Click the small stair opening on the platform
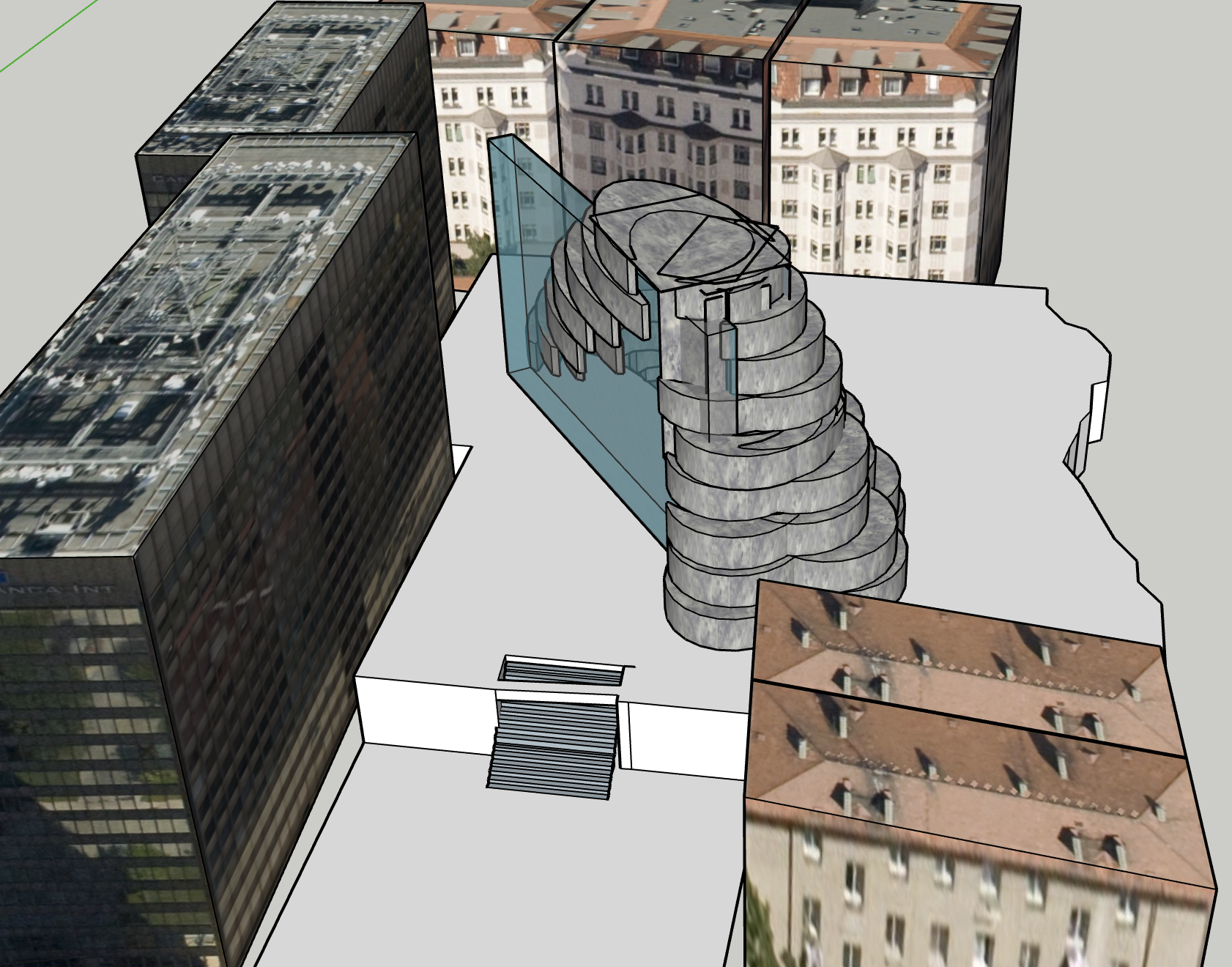 click(x=563, y=670)
